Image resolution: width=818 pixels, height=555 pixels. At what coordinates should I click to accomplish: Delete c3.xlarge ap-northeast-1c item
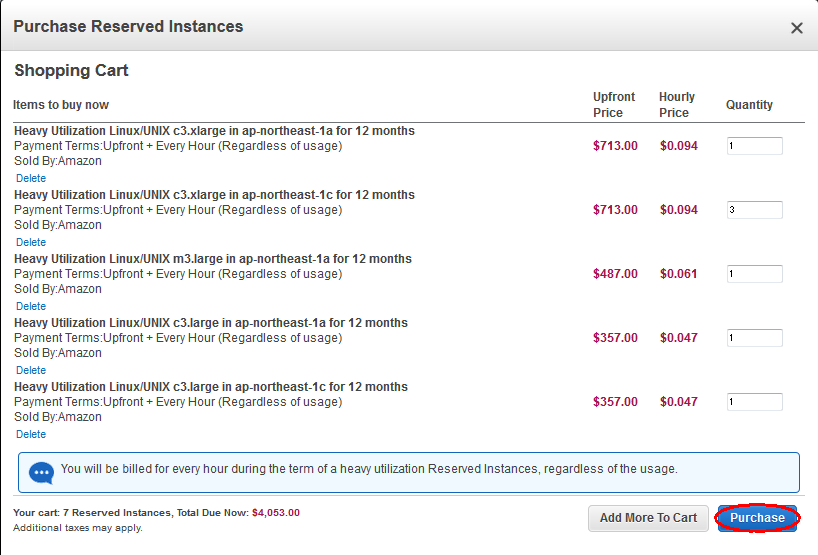pos(31,242)
